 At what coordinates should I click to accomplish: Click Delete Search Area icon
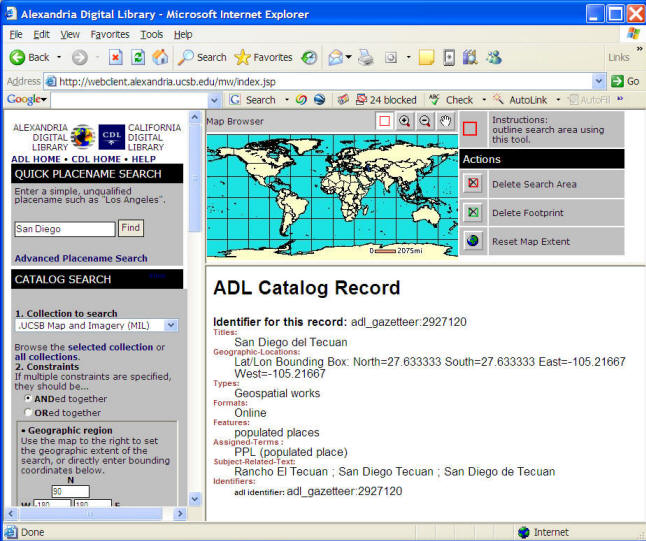[473, 183]
